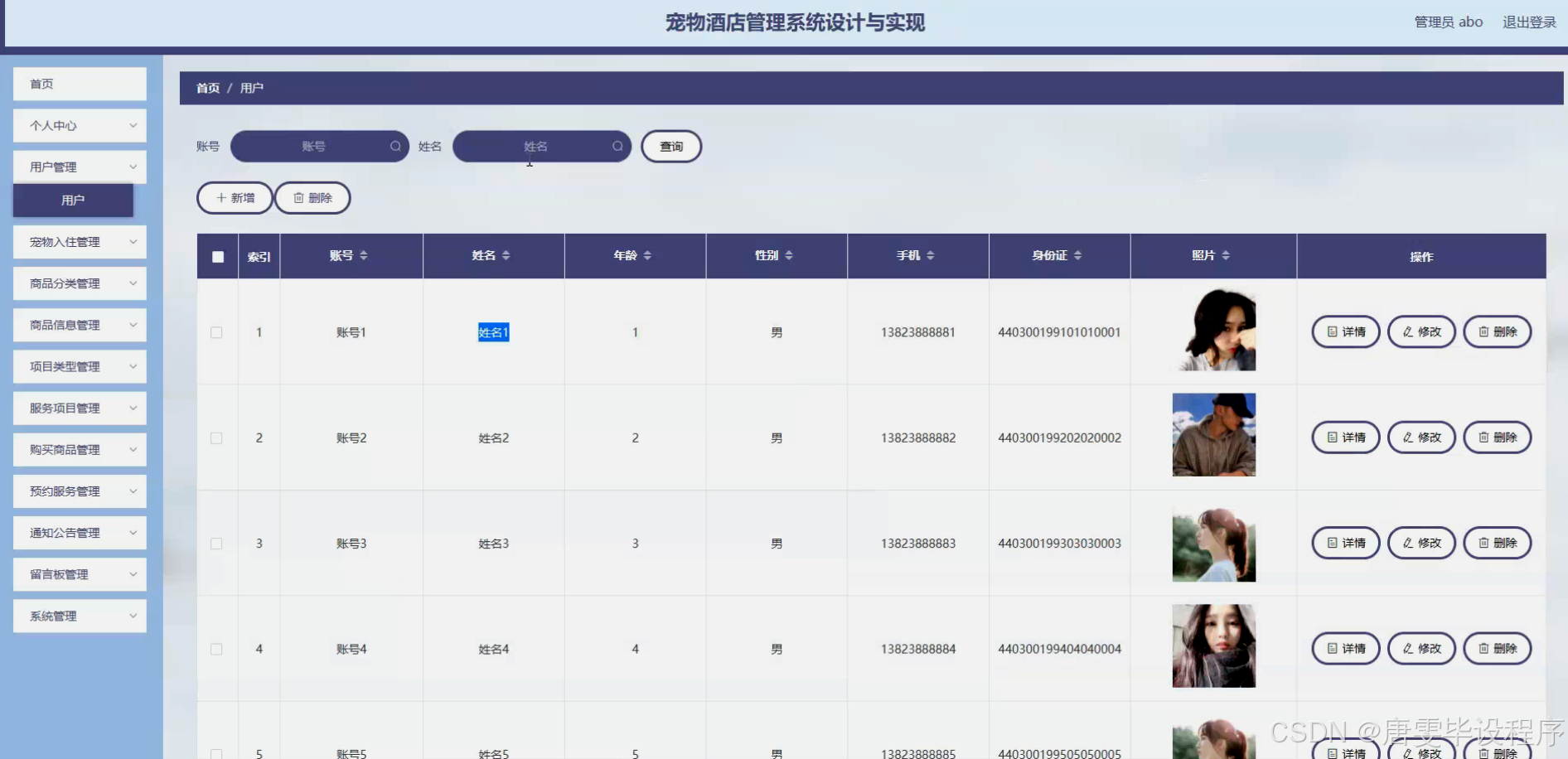Viewport: 1568px width, 759px height.
Task: Collapse the 用户管理 sidebar menu
Action: pyautogui.click(x=80, y=167)
